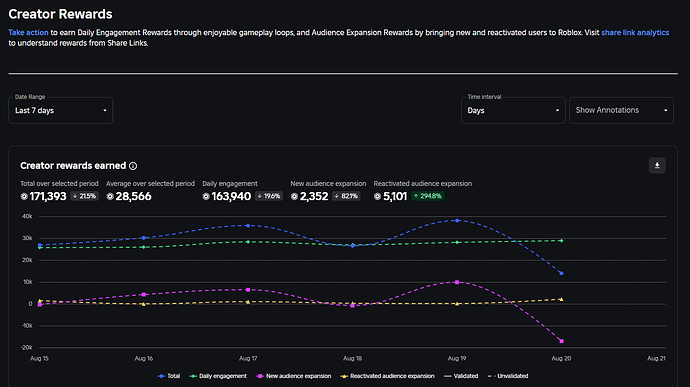Open the Date Range Last 7 days dropdown

pos(61,111)
